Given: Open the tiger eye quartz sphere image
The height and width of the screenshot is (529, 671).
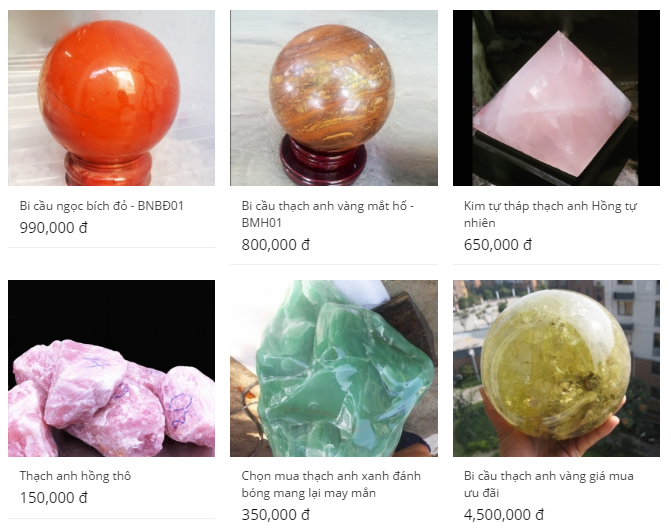Looking at the screenshot, I should pos(334,98).
